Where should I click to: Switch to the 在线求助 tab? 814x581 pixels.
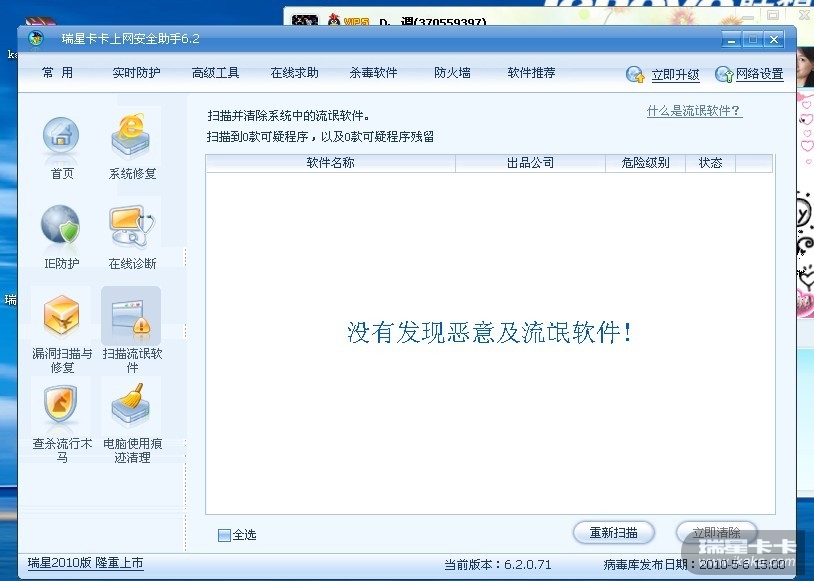pyautogui.click(x=294, y=73)
